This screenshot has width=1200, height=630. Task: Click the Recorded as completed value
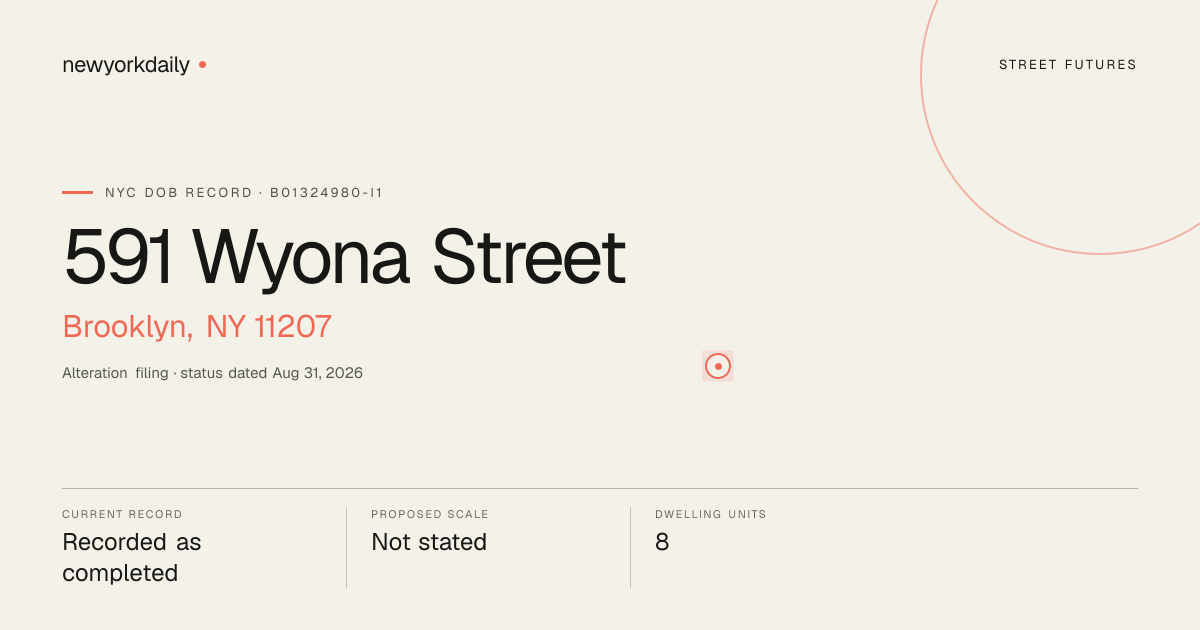(x=132, y=557)
